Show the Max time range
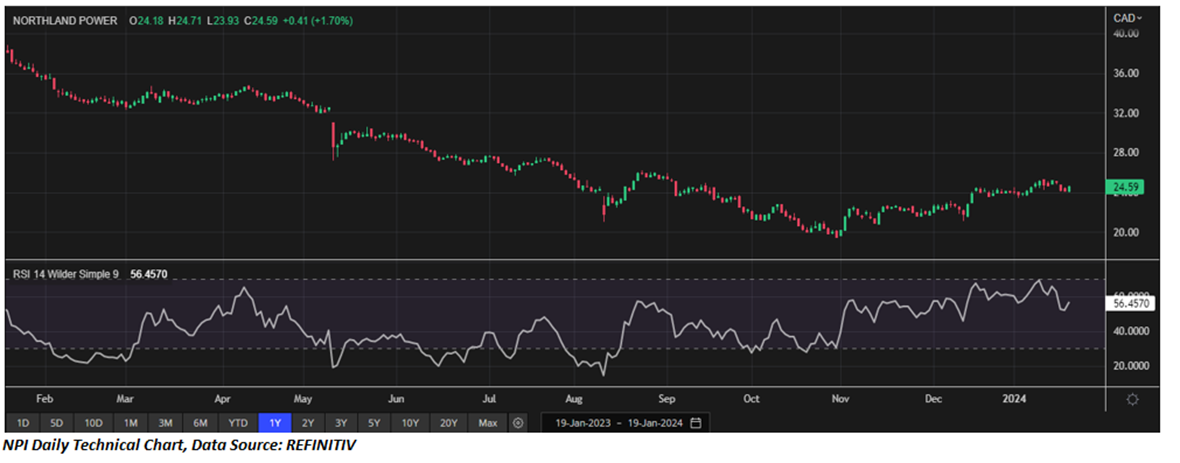Image resolution: width=1180 pixels, height=463 pixels. (x=487, y=422)
